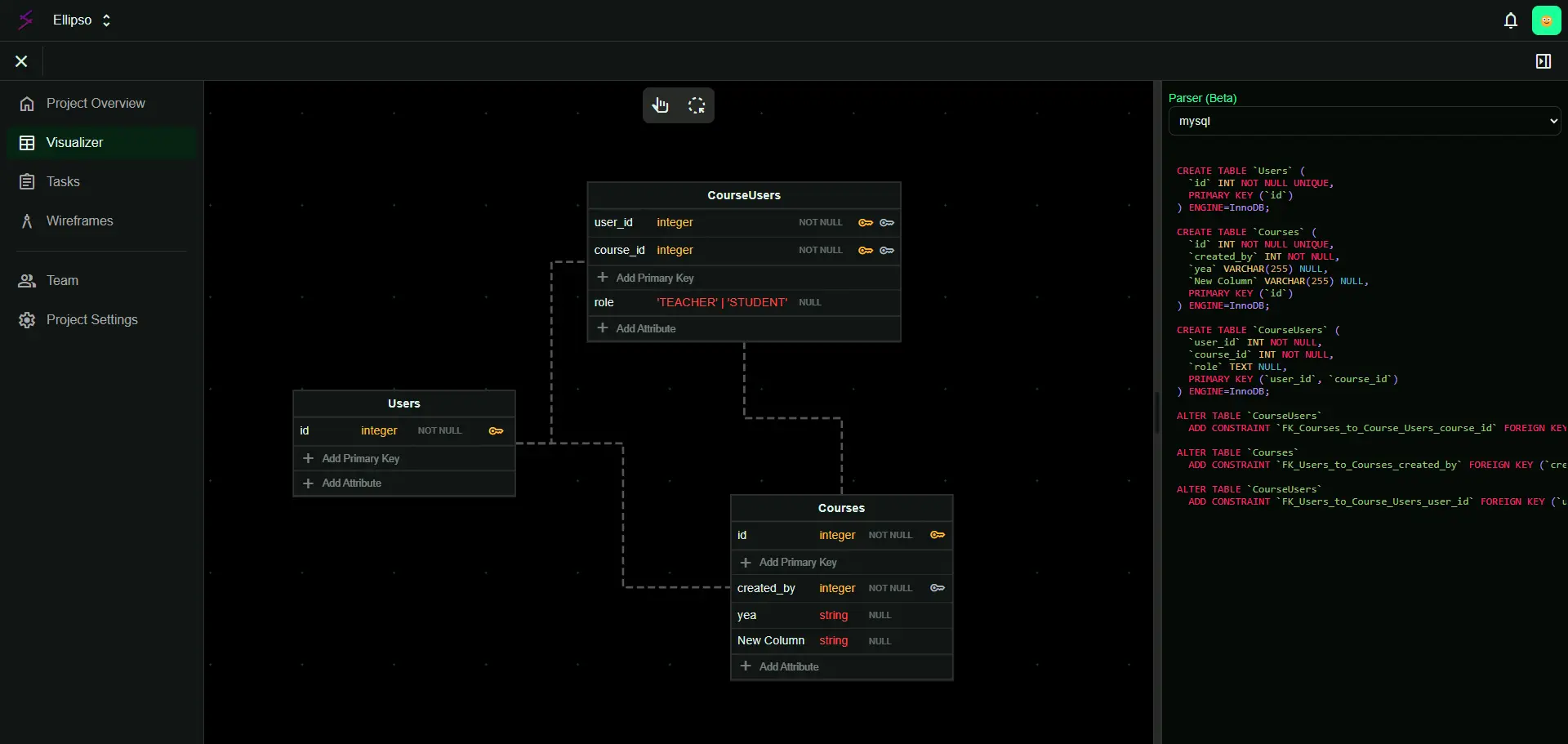Close the sidebar with the X icon

21,61
